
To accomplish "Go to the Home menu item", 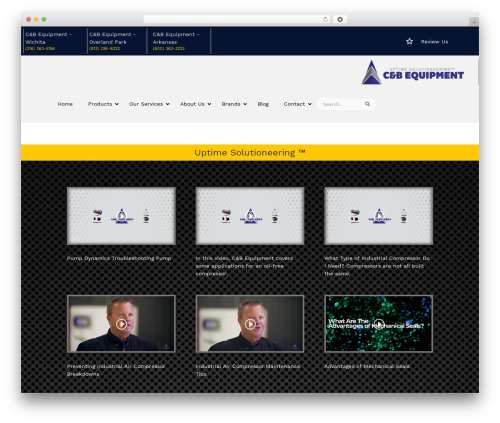I will [65, 104].
